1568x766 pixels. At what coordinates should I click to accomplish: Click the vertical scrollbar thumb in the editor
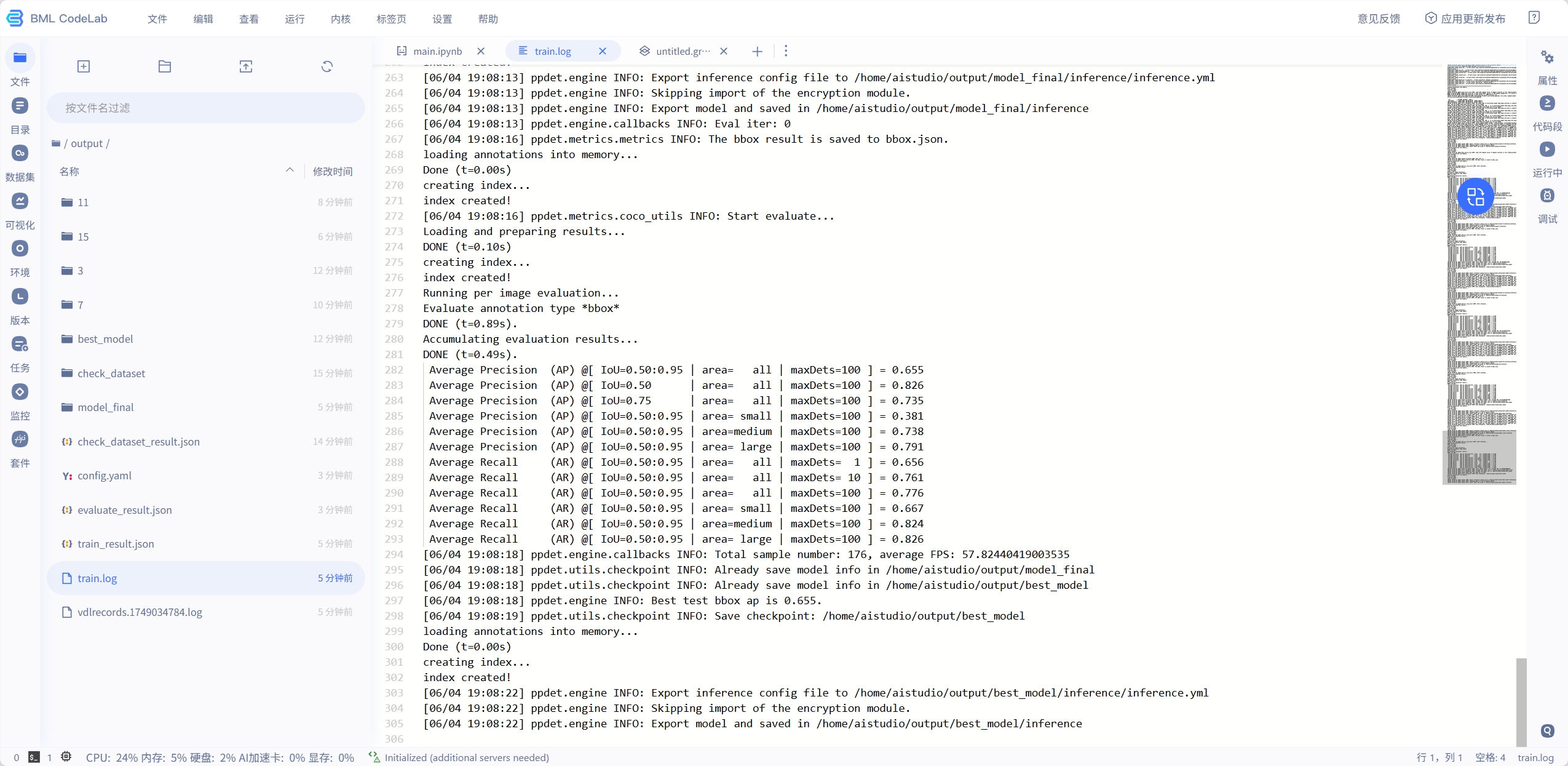click(1521, 701)
